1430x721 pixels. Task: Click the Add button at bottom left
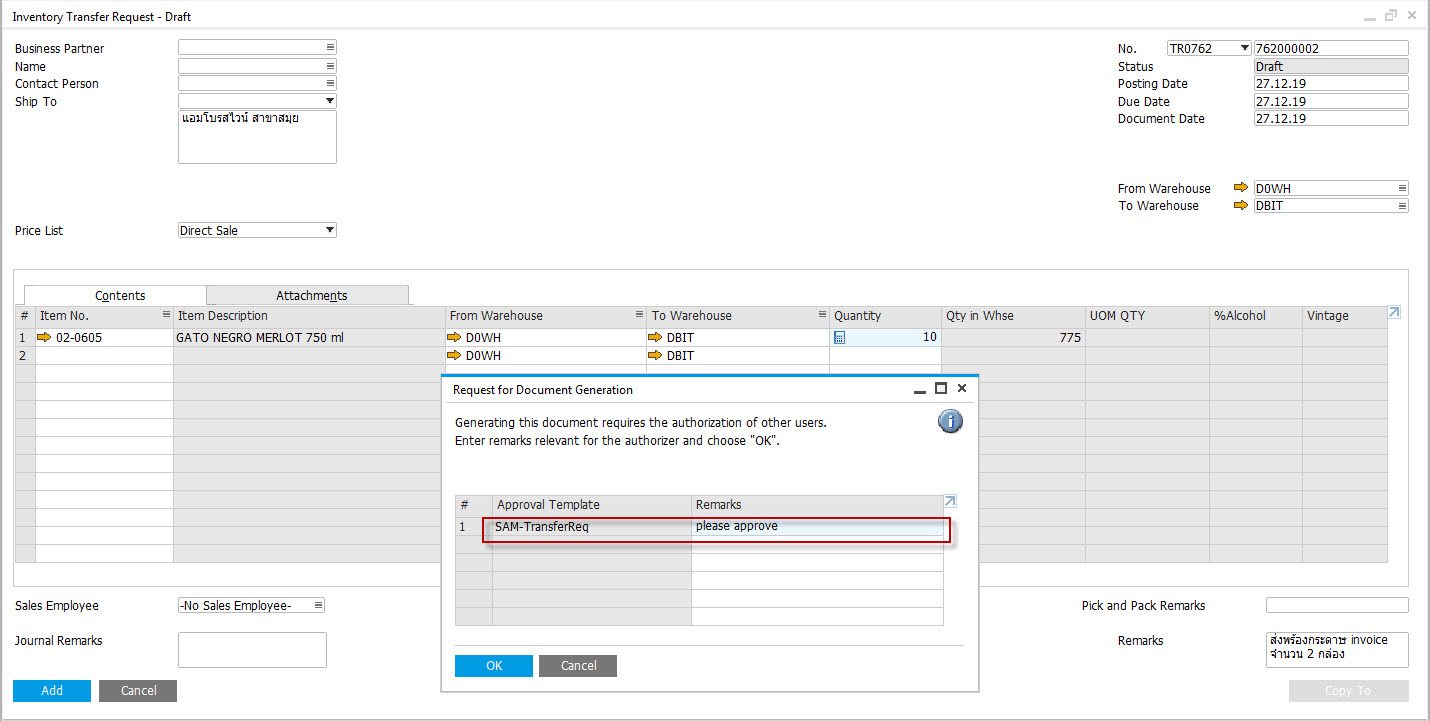[52, 691]
